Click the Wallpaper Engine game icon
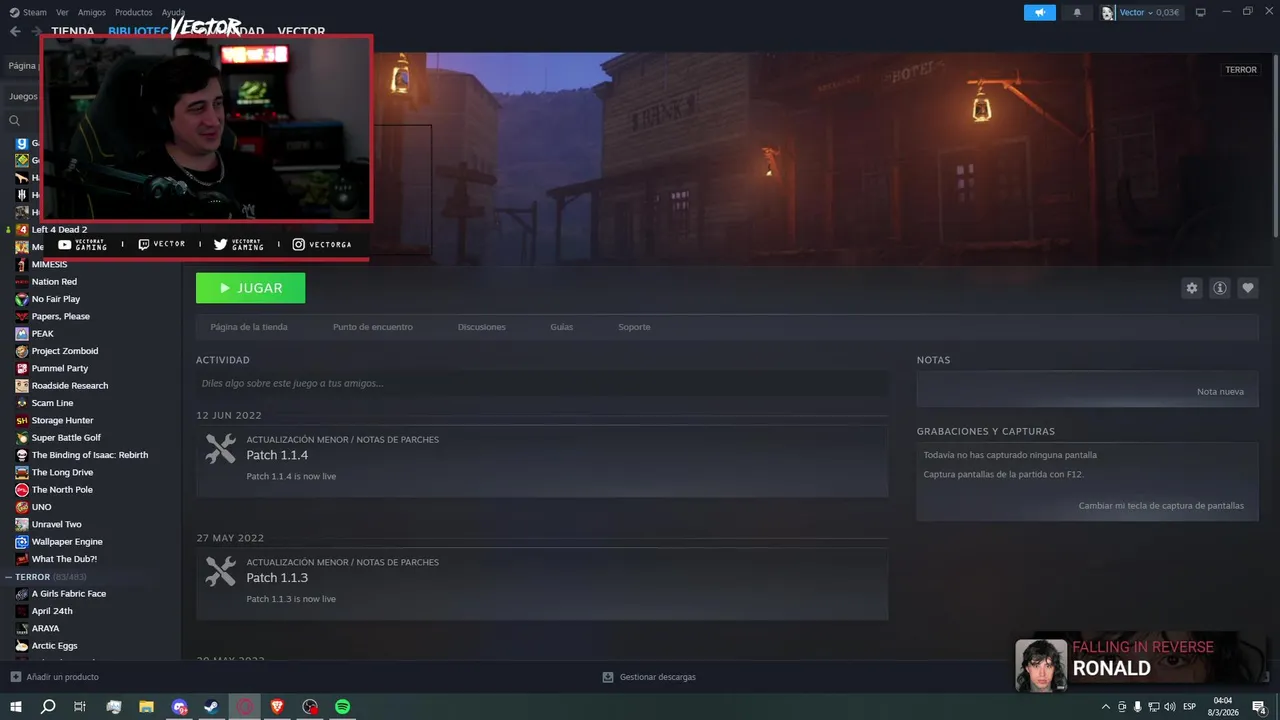1280x720 pixels. coord(22,541)
